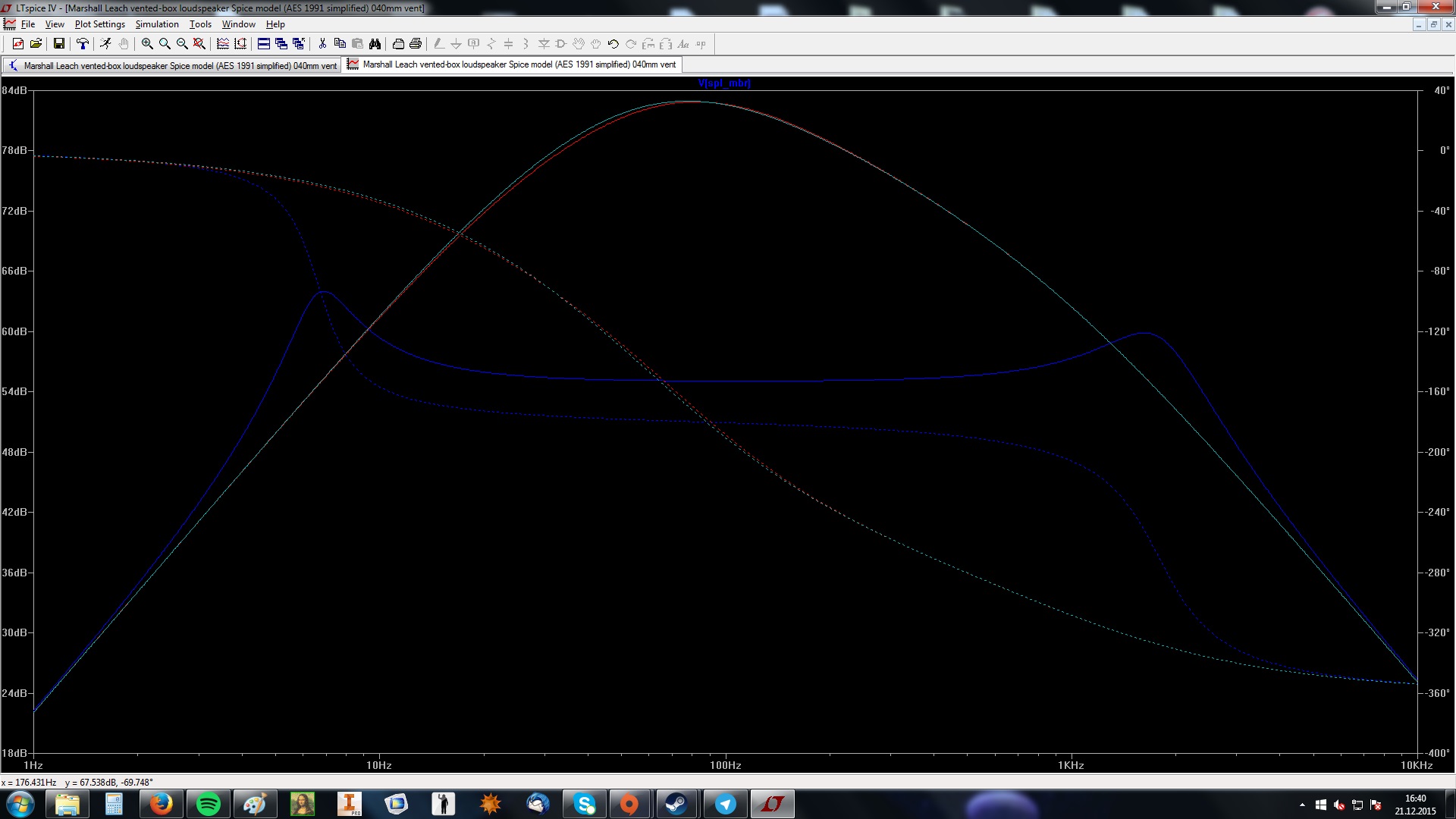Show hidden system tray icons arrow
This screenshot has width=1456, height=819.
coord(1302,805)
